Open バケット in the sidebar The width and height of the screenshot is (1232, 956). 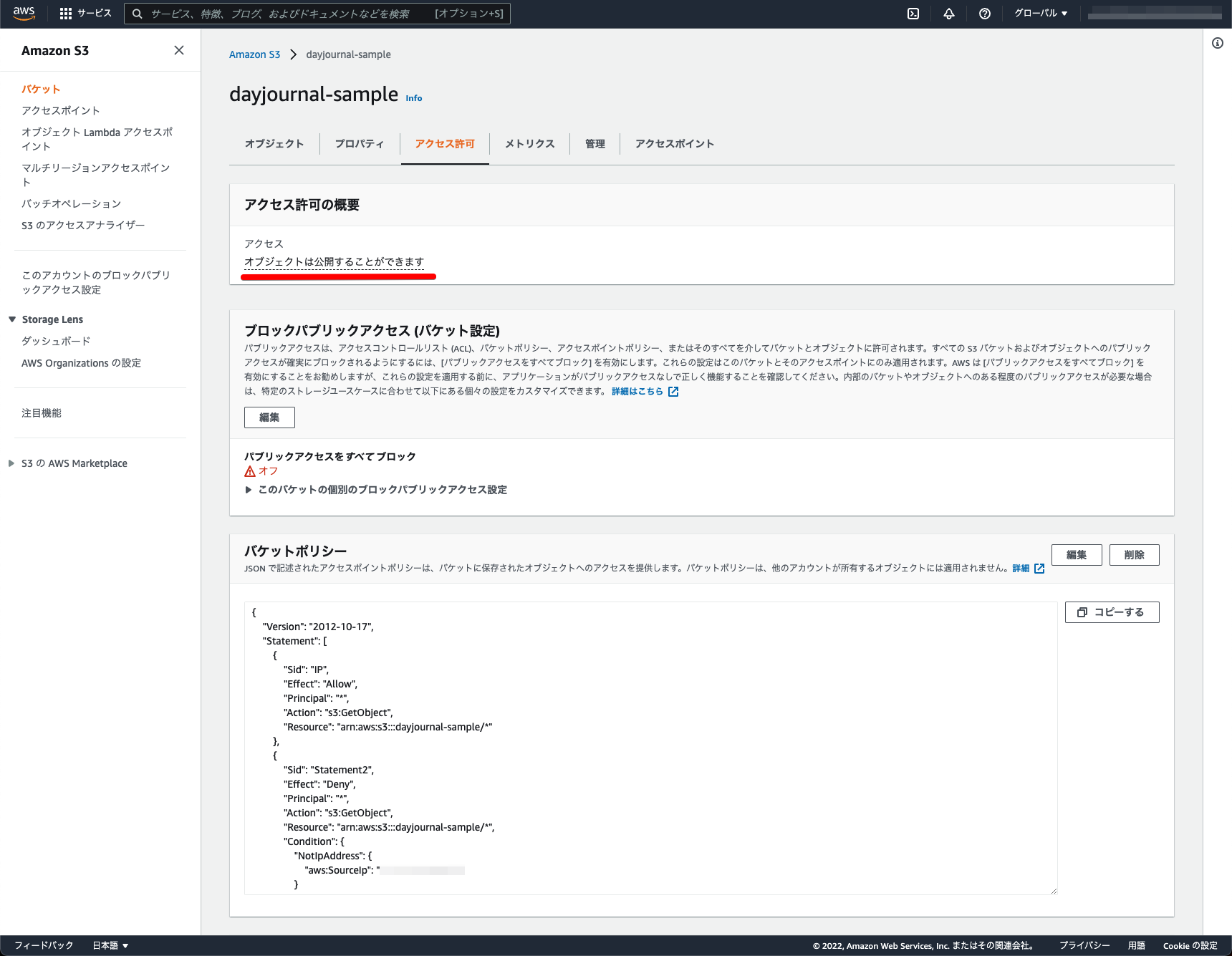pos(41,89)
